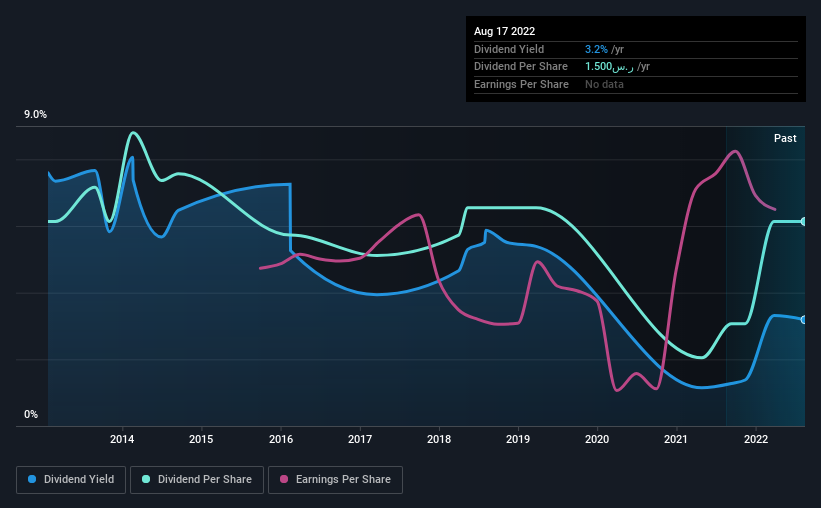Screen dimensions: 821x508
Task: Select the 2014 label on the x-axis
Action: (x=122, y=439)
